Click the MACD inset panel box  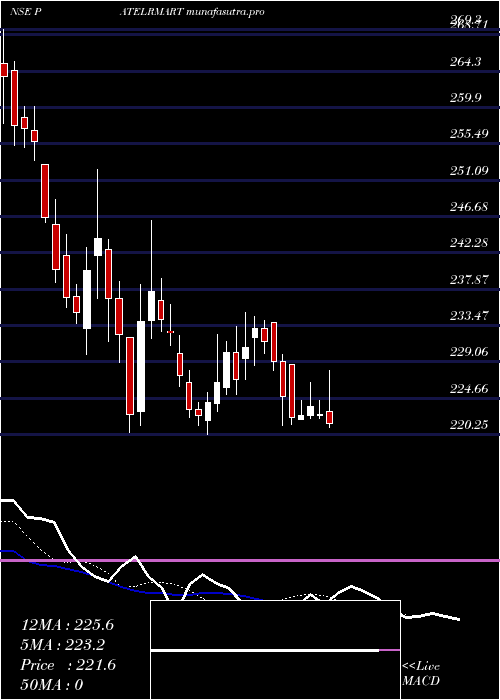[x=275, y=650]
